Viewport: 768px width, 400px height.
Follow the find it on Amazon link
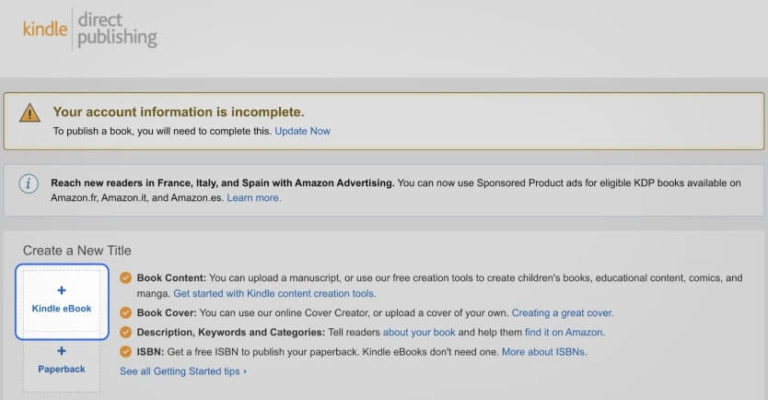click(564, 332)
